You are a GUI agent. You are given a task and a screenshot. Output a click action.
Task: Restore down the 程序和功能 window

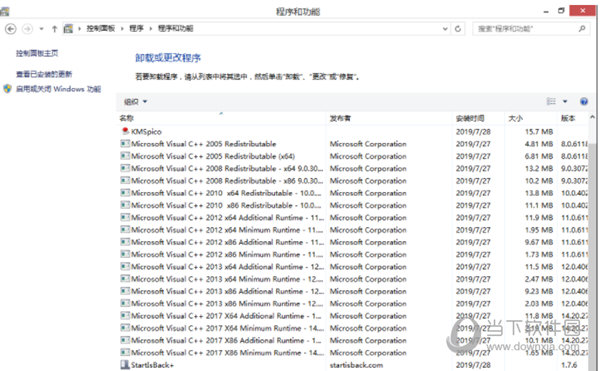561,11
